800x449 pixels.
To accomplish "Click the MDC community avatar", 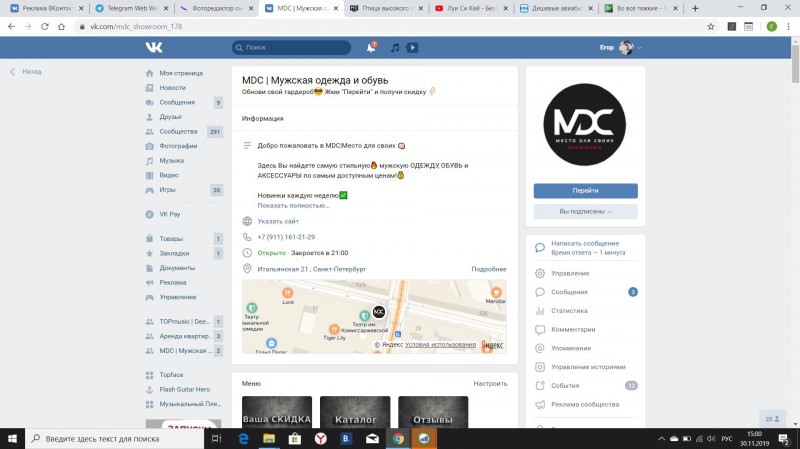I will [585, 124].
